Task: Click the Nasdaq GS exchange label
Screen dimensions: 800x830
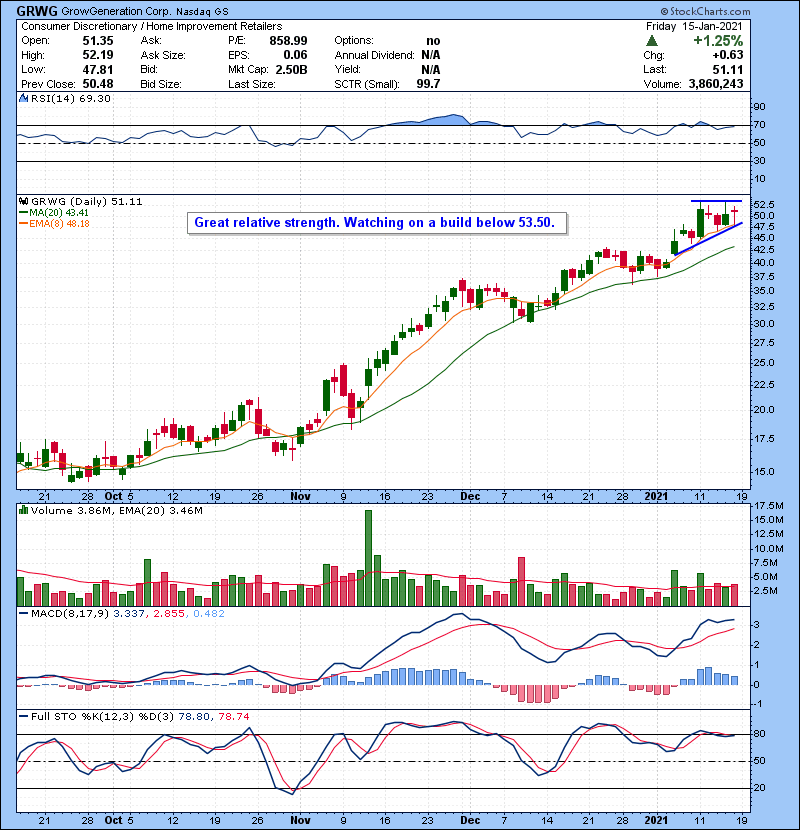Action: click(202, 12)
